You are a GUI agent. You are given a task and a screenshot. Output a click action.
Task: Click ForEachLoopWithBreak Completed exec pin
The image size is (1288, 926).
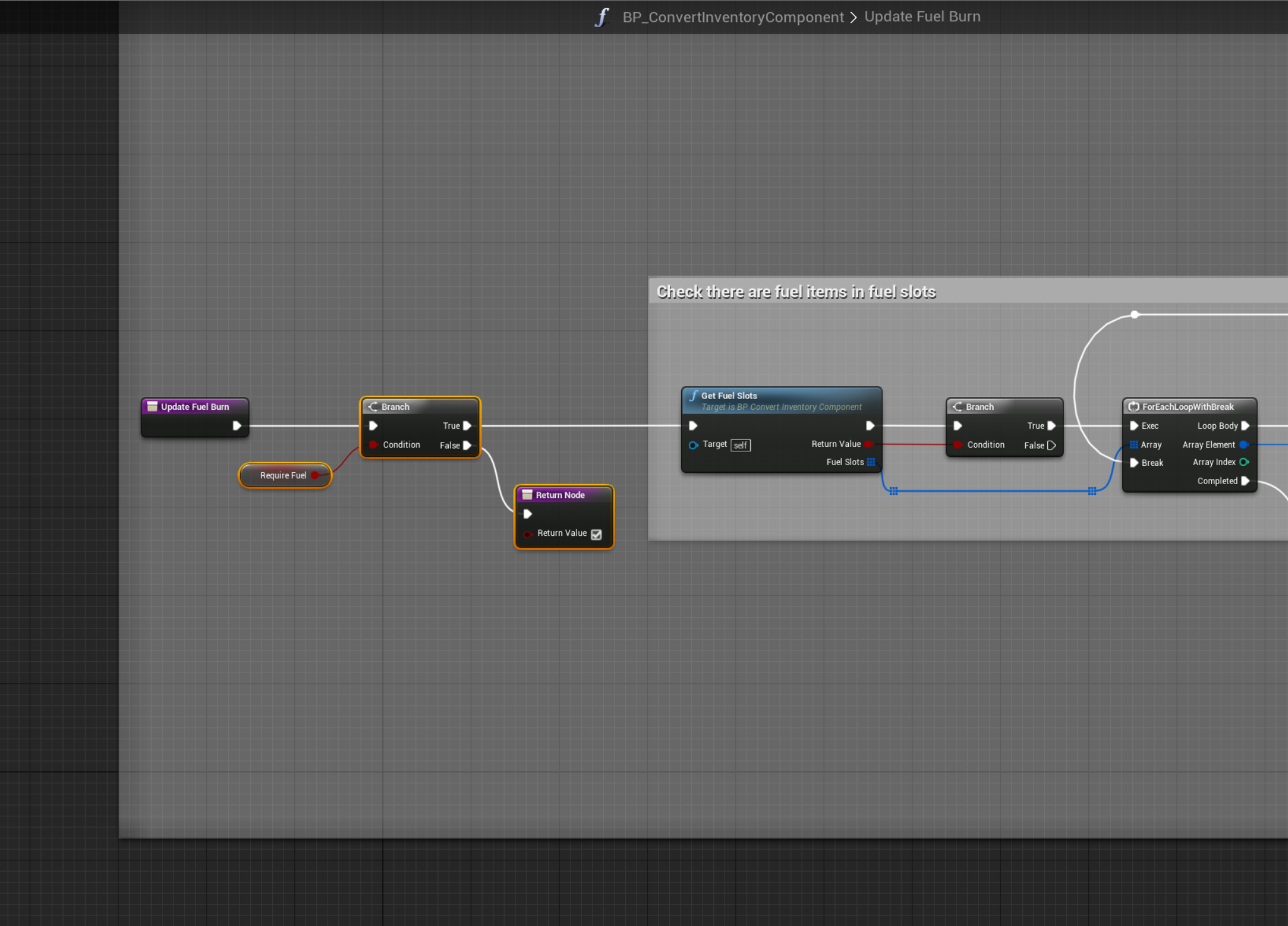click(x=1245, y=481)
